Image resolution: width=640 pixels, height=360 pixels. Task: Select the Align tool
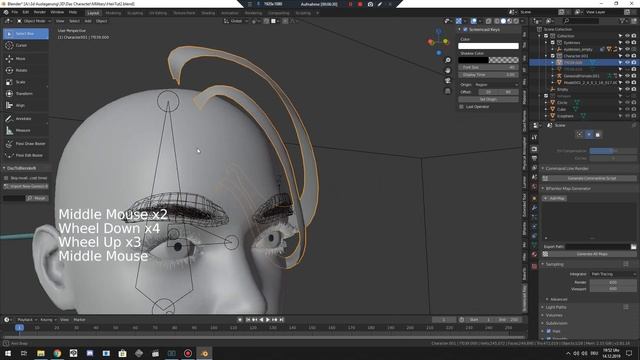[x=25, y=105]
